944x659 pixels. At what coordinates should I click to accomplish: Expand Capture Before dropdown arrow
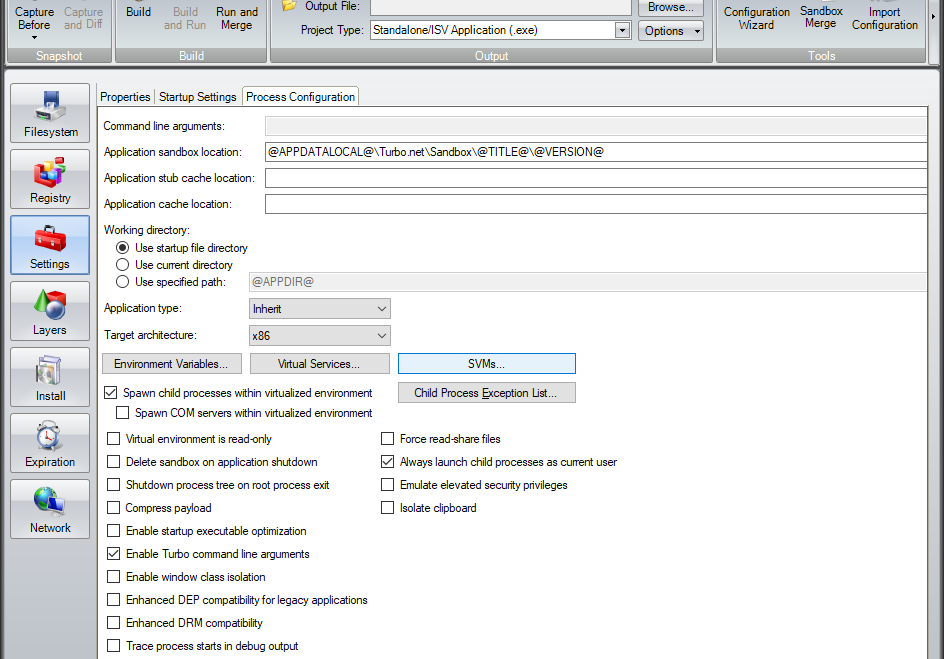point(34,38)
